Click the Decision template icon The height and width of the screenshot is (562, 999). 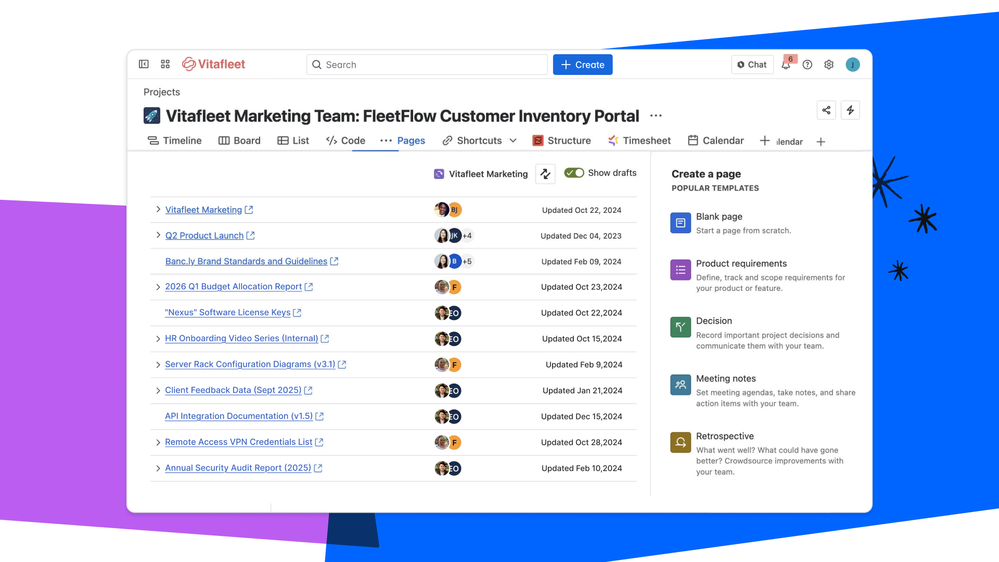pos(680,327)
